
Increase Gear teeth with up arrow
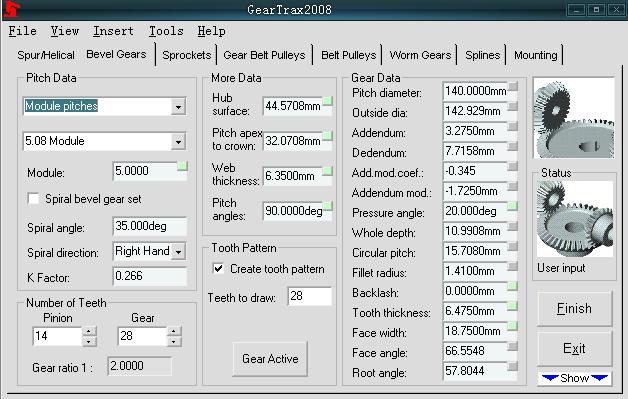coord(173,331)
